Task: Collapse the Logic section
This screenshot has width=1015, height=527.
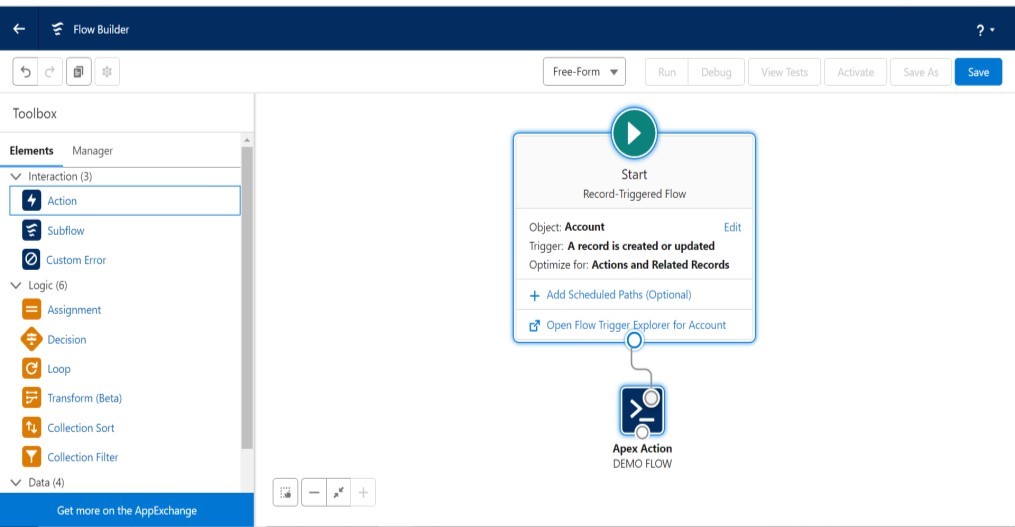Action: click(x=16, y=285)
